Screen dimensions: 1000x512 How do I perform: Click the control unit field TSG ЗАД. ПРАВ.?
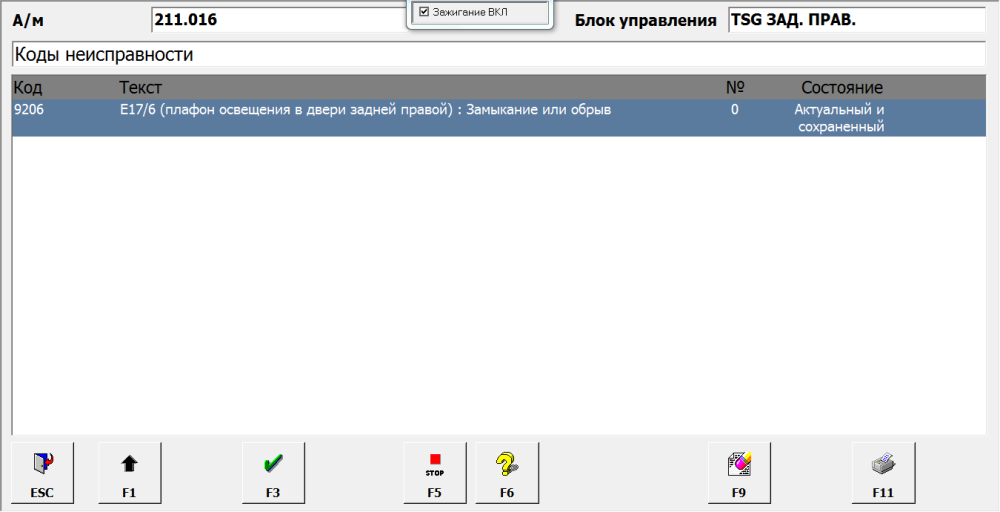point(857,20)
